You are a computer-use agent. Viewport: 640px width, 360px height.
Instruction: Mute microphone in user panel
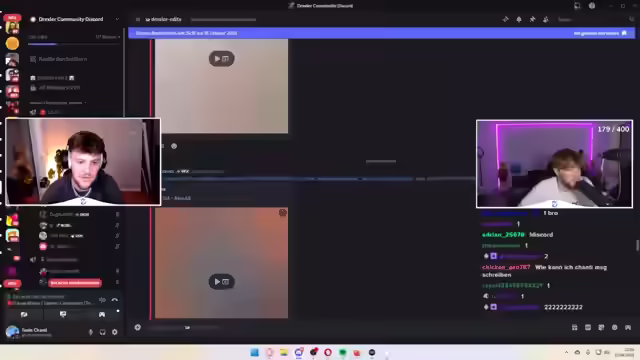click(91, 332)
